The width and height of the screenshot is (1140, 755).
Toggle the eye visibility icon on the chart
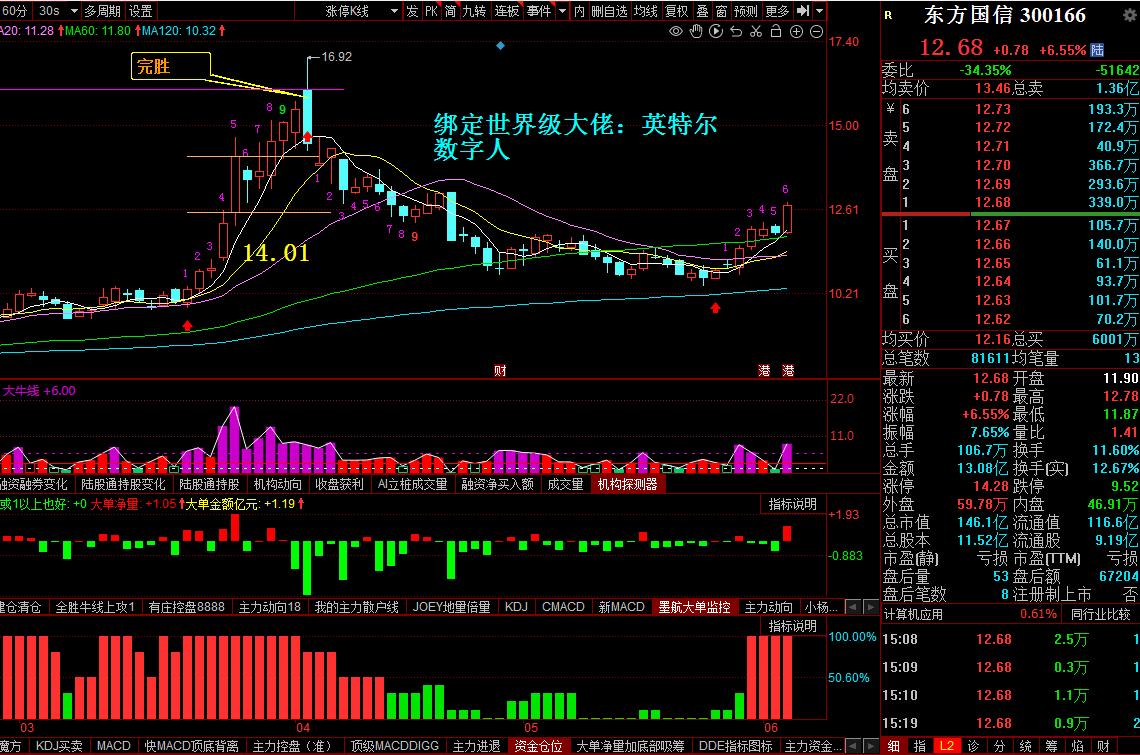point(676,31)
